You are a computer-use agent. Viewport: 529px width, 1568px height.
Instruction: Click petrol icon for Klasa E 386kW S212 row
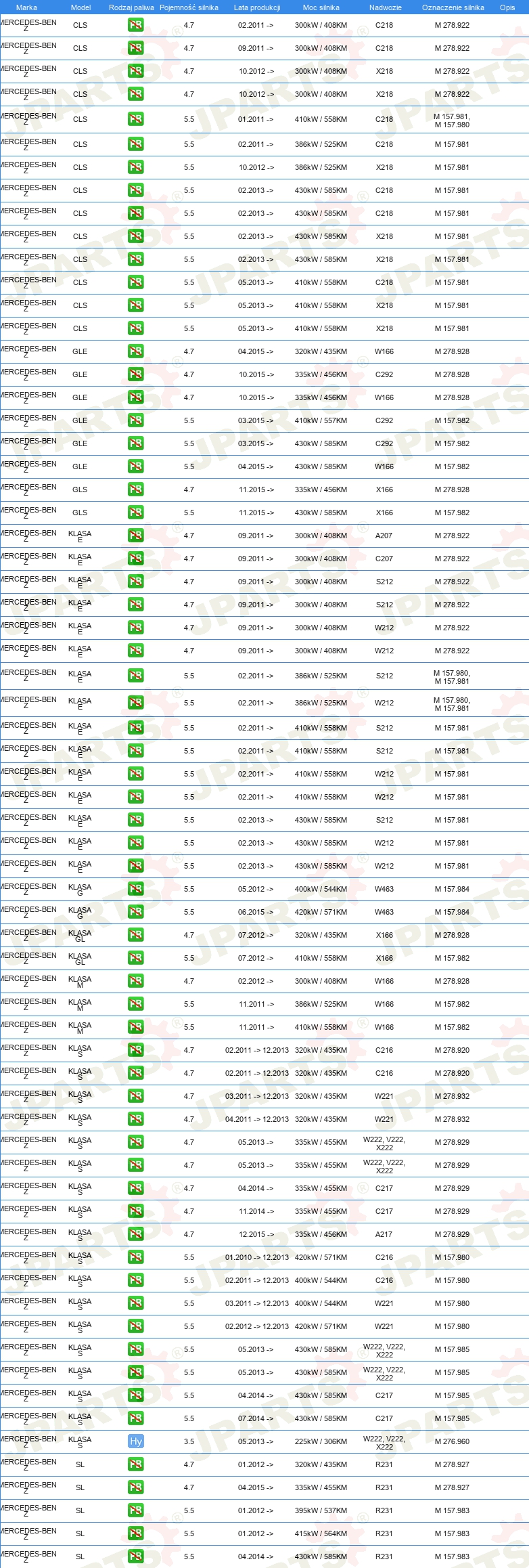[x=135, y=676]
